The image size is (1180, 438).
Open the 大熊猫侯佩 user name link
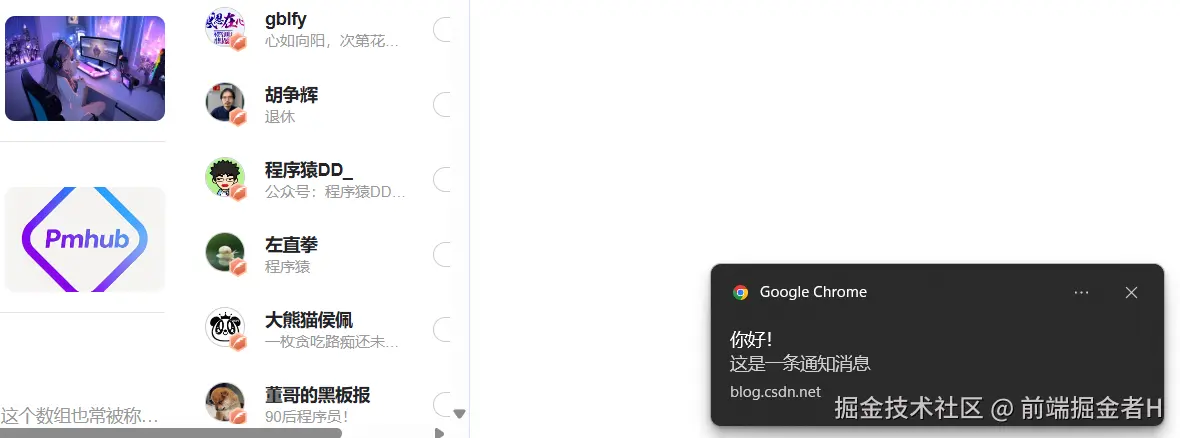(x=309, y=320)
